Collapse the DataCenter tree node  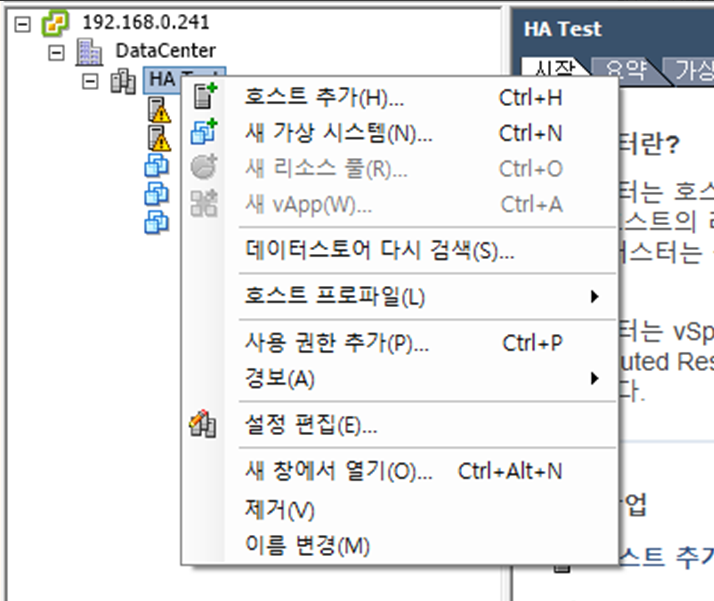(x=57, y=51)
